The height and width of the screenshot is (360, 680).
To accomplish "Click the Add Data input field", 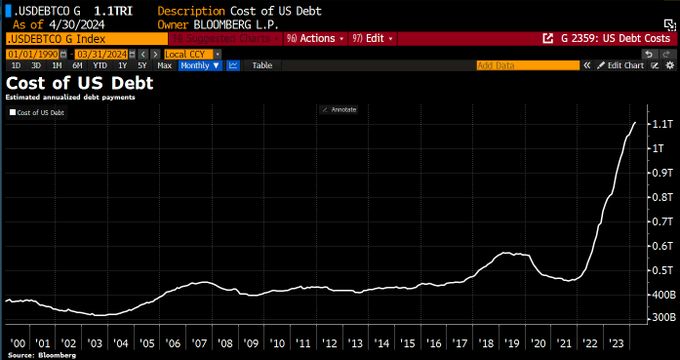I will tap(528, 65).
